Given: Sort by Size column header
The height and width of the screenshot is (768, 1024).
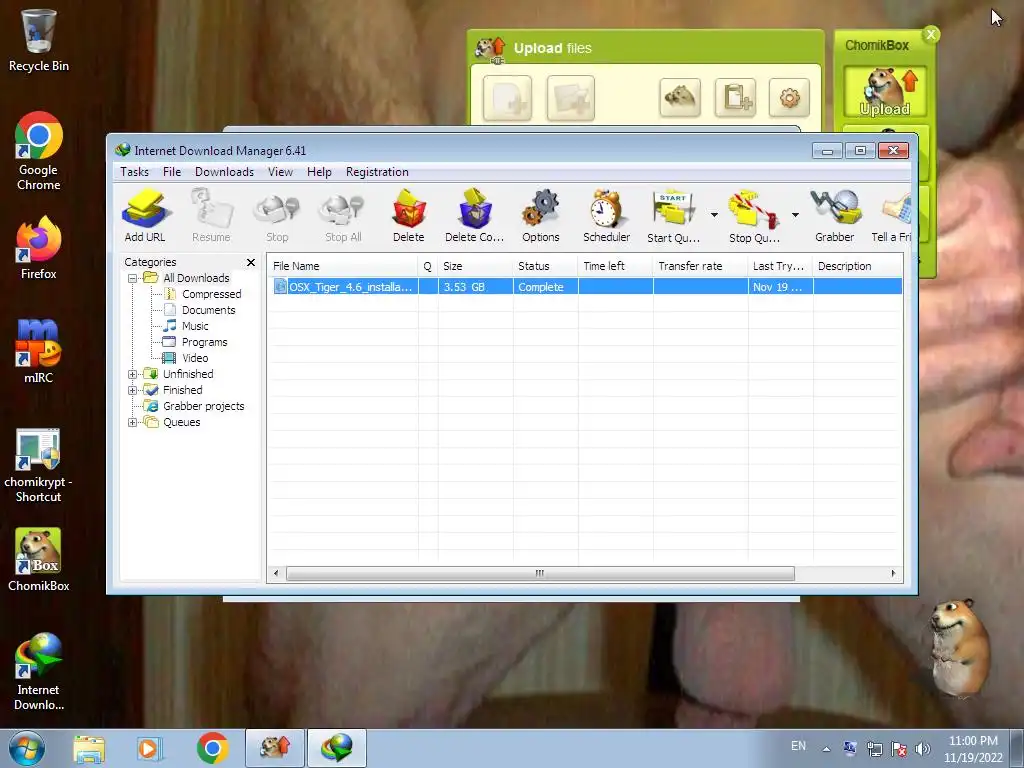Looking at the screenshot, I should 475,266.
